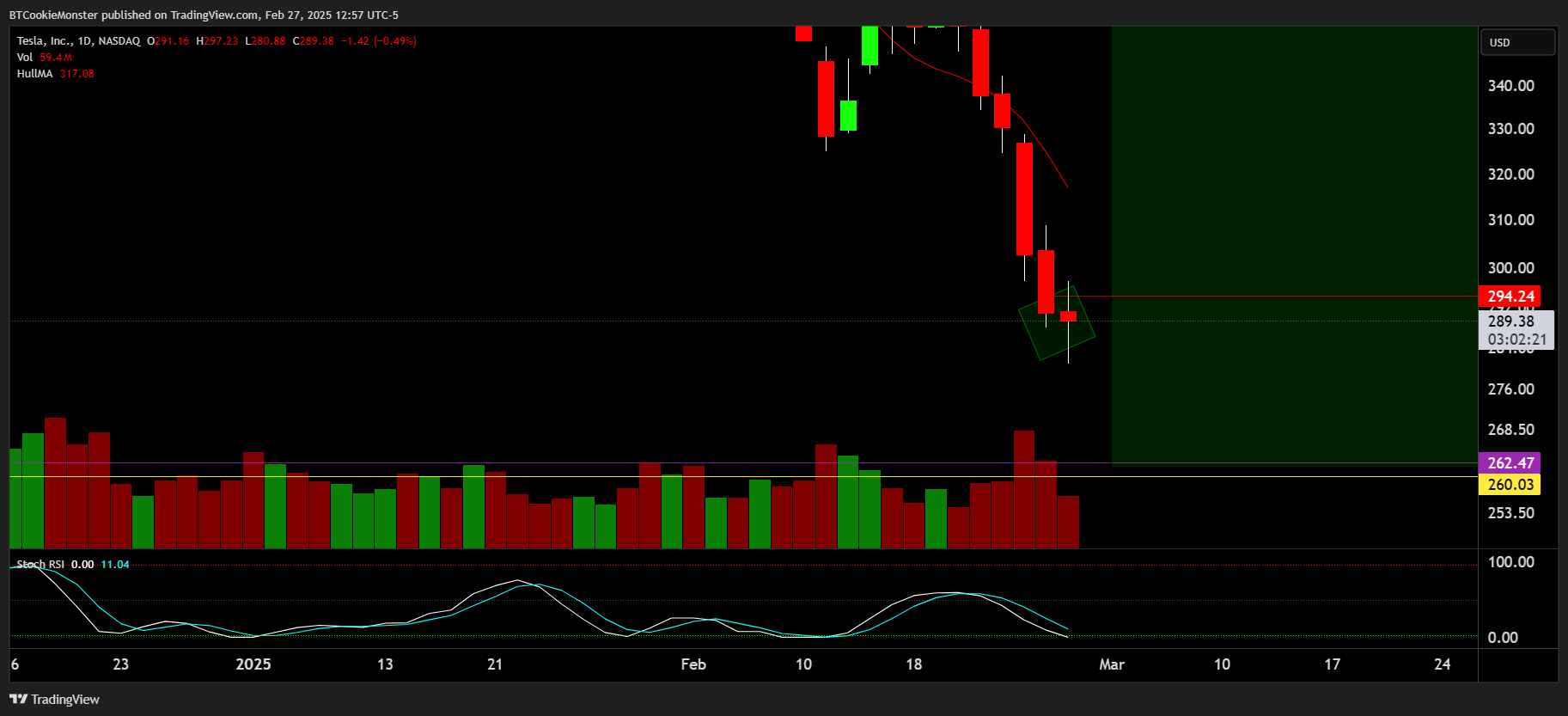This screenshot has height=716, width=1568.
Task: Select the Tesla, Inc. symbol legend title
Action: click(78, 40)
